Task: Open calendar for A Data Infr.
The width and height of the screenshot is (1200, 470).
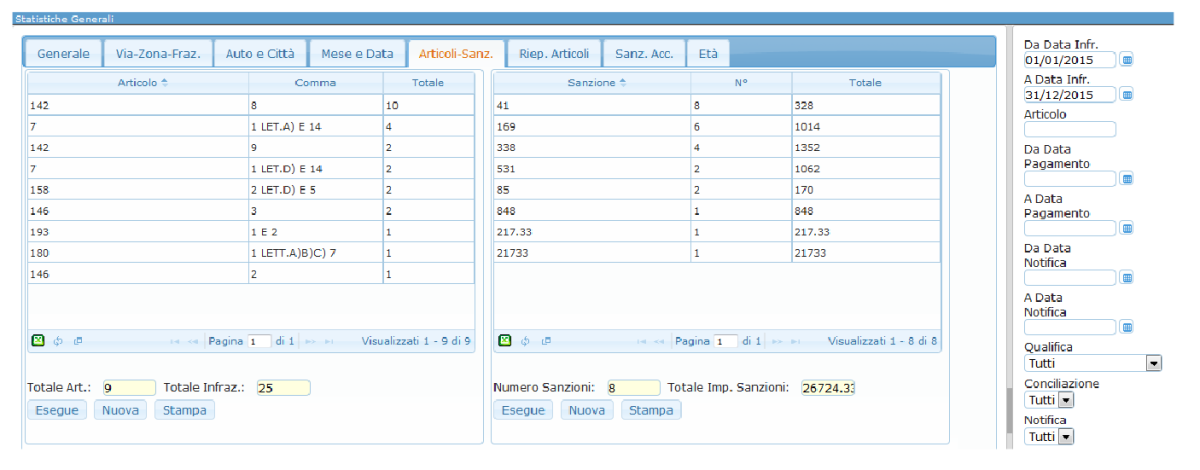Action: (x=1127, y=95)
